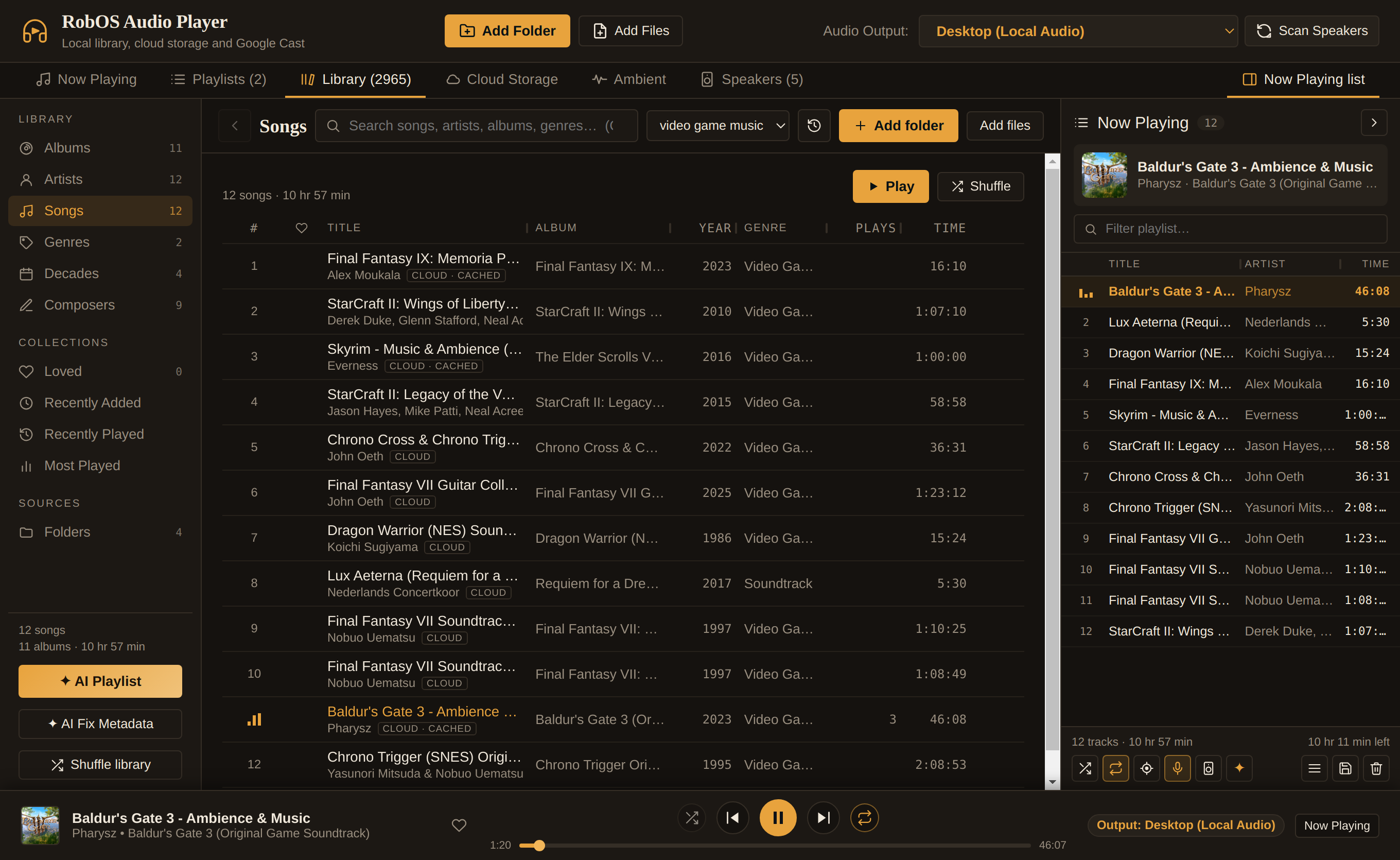Image resolution: width=1400 pixels, height=860 pixels.
Task: Click the heart column header icon
Action: pos(301,228)
